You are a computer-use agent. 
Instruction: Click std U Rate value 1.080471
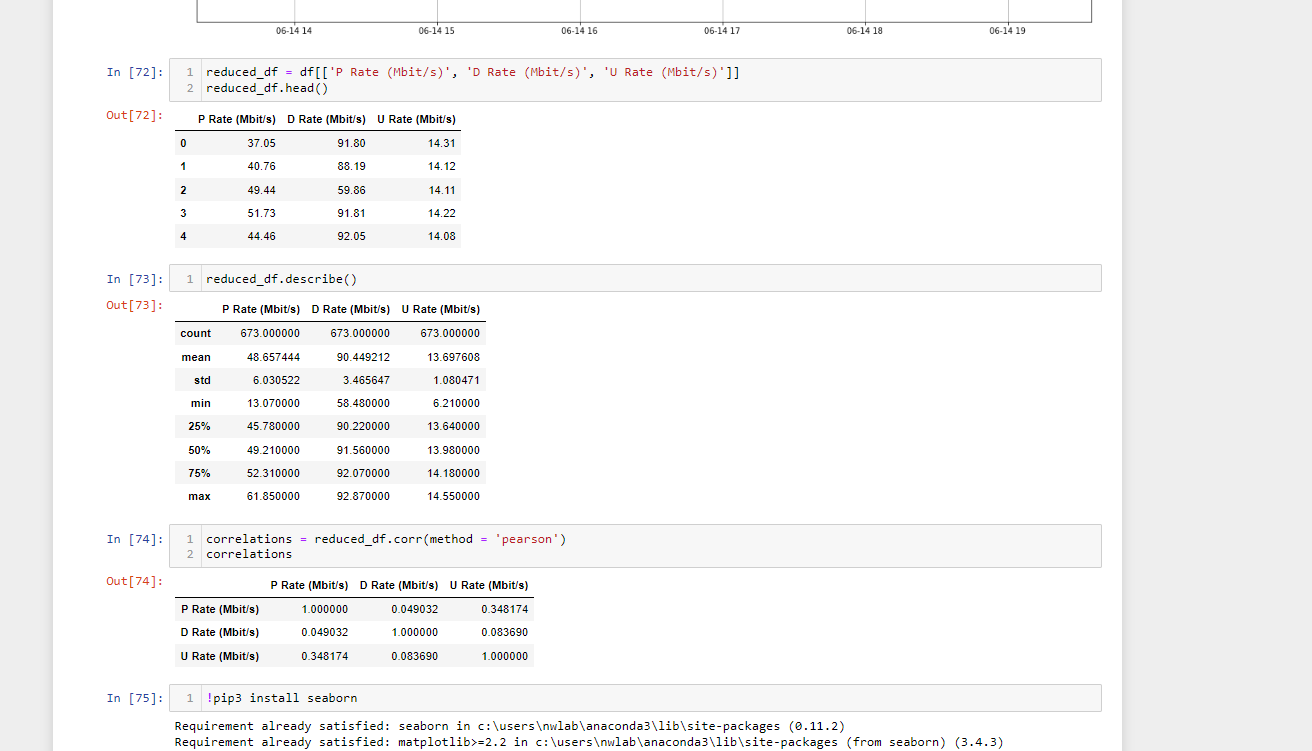[x=456, y=380]
